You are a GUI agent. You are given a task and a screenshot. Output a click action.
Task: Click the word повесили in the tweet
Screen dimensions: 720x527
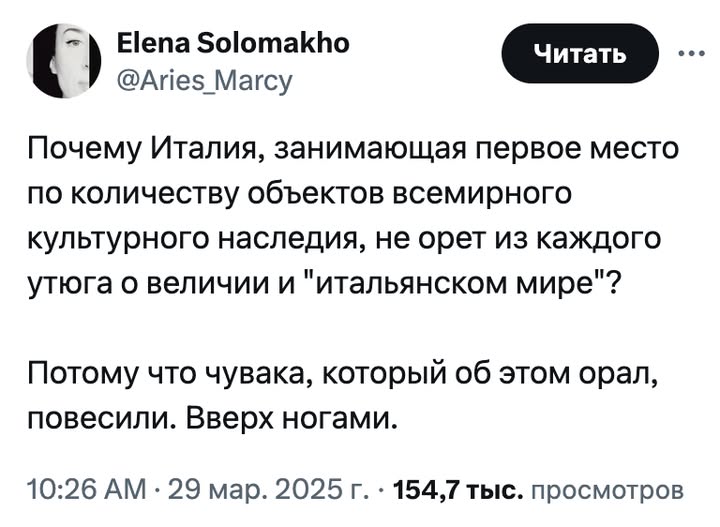point(96,413)
